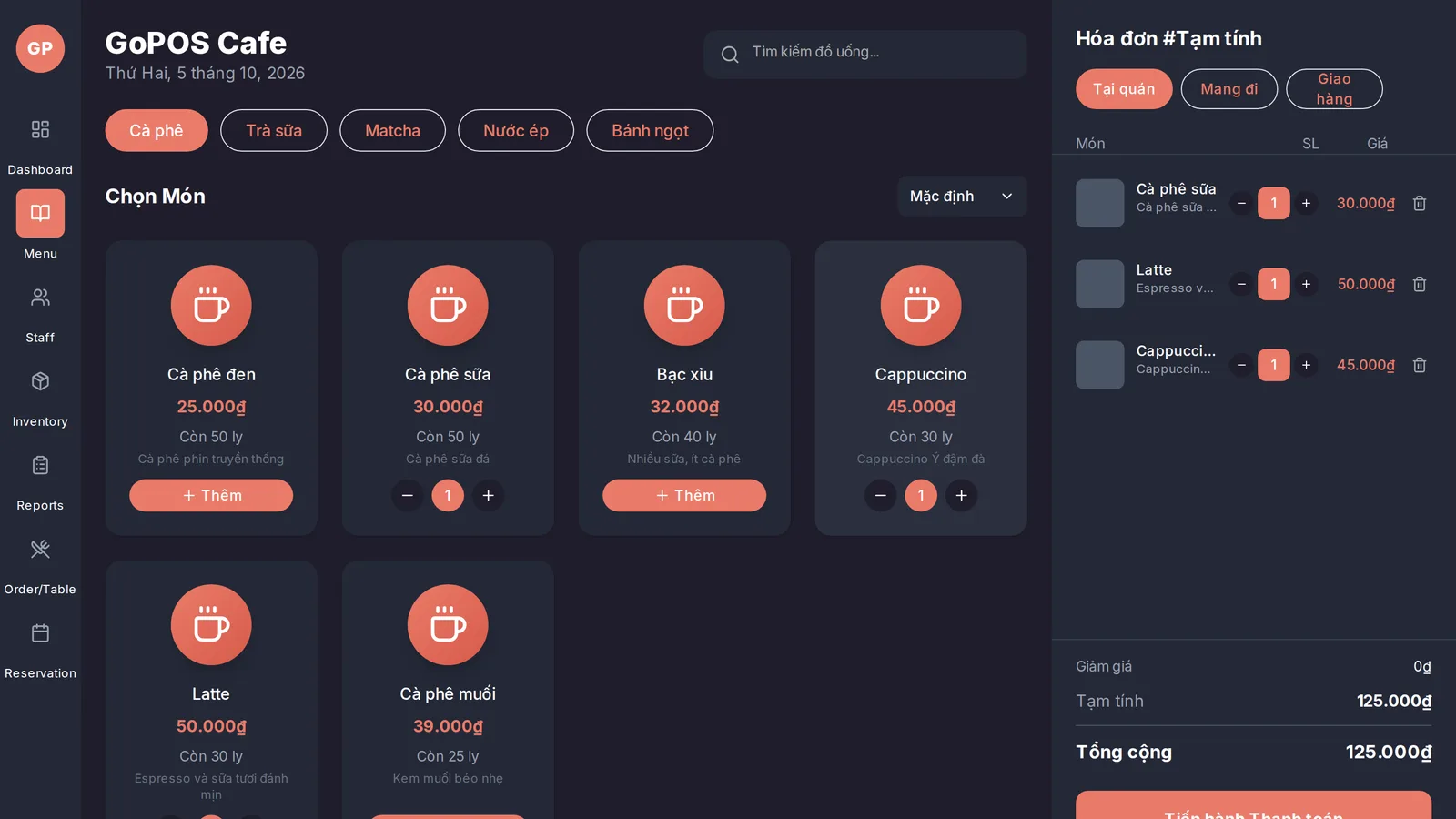
Task: Select the Tại quán order type
Action: 1124,89
